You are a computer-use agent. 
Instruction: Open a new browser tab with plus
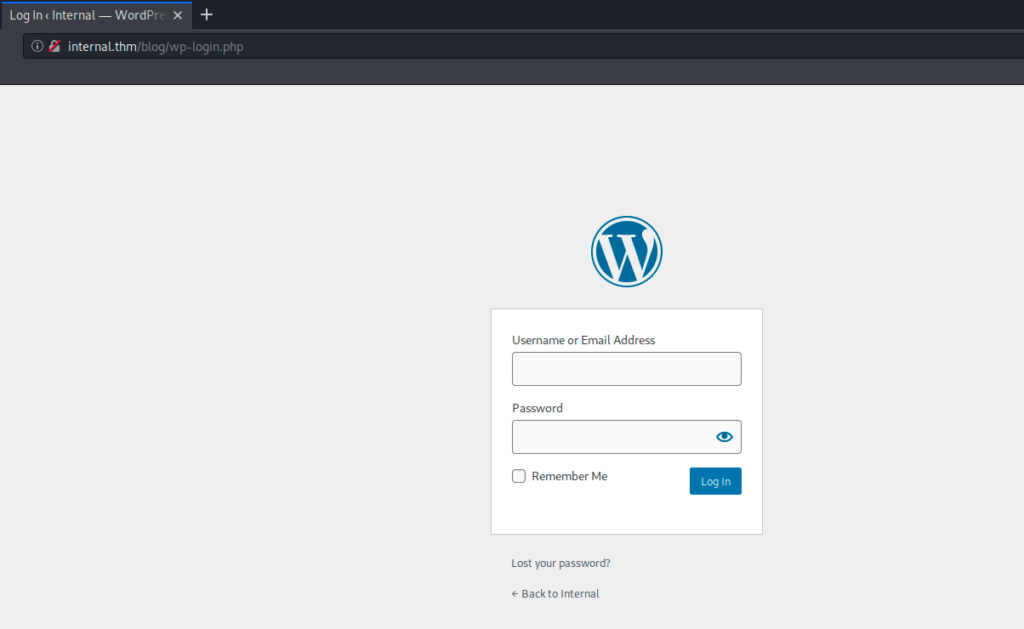(x=206, y=14)
